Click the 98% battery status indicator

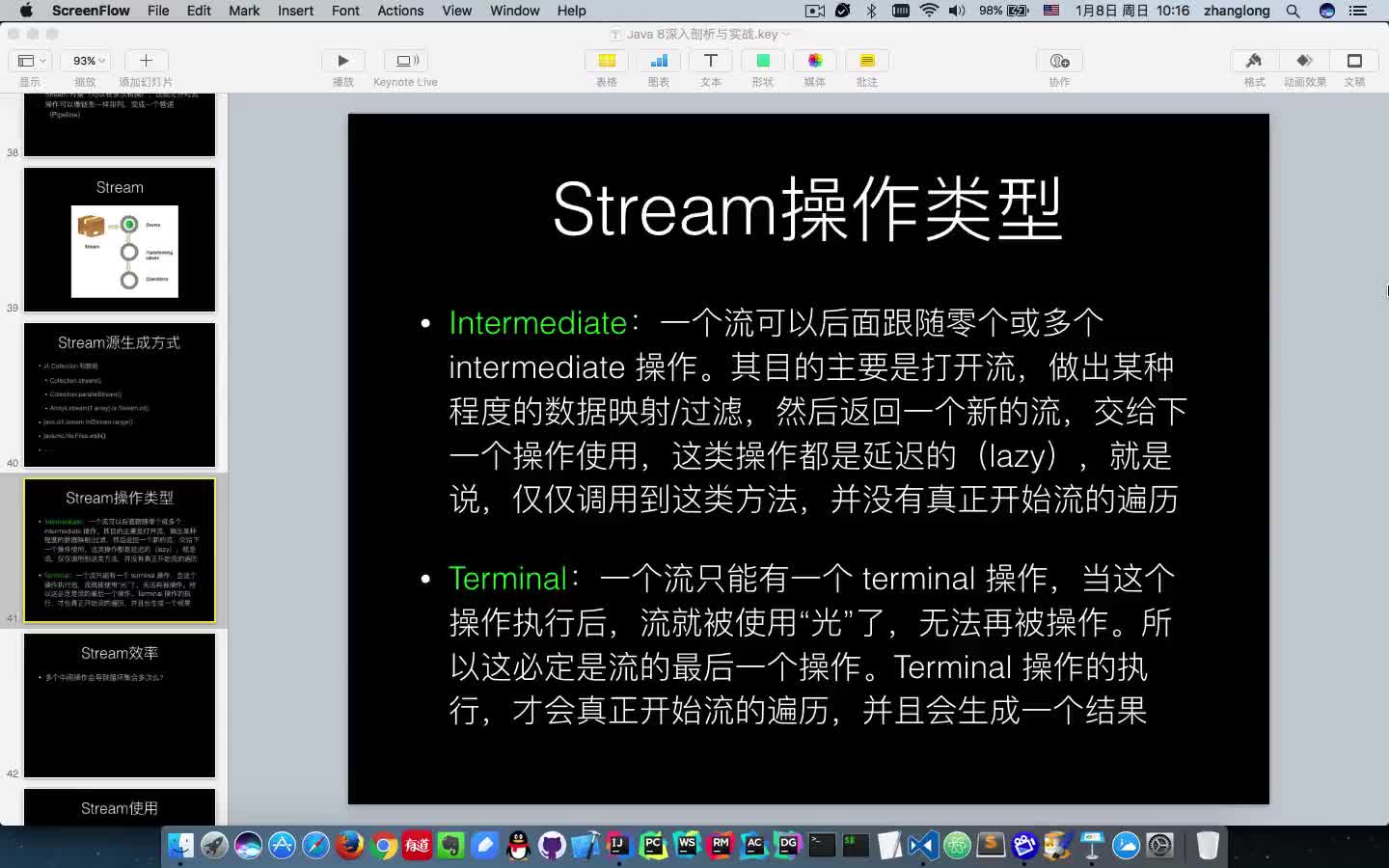(x=1004, y=11)
